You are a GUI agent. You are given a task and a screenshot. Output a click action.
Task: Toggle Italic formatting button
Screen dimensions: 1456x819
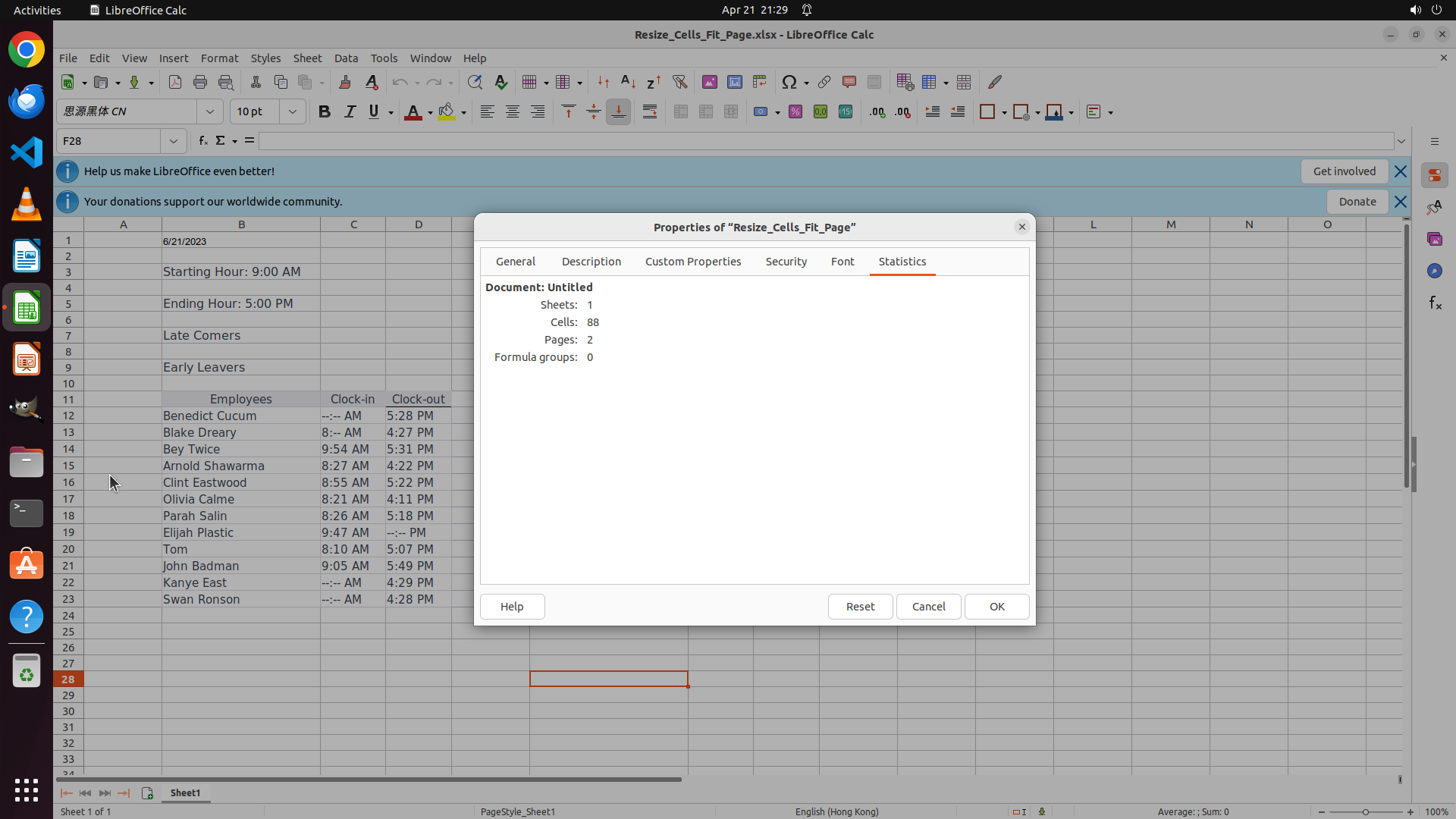[x=350, y=111]
